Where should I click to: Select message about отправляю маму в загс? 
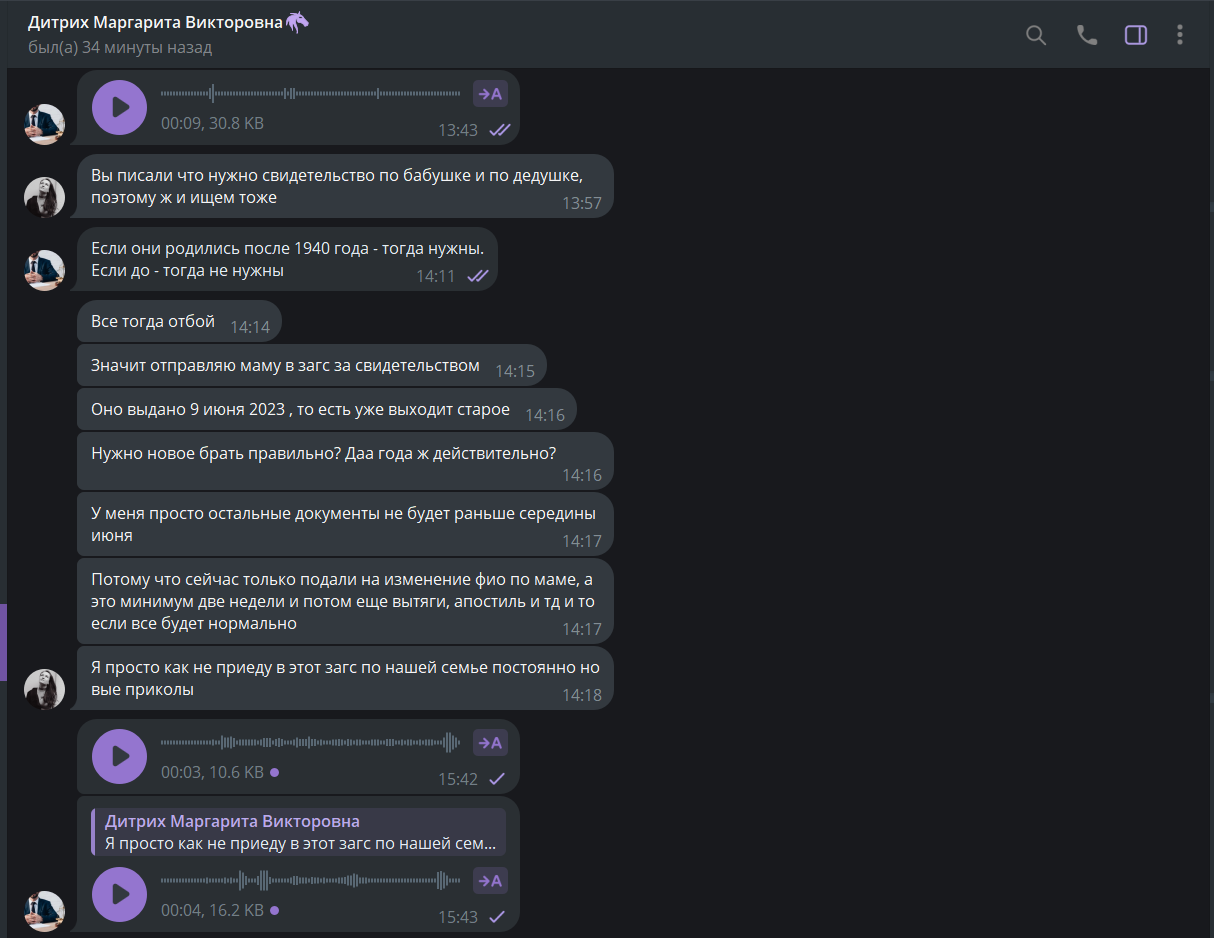(x=312, y=366)
